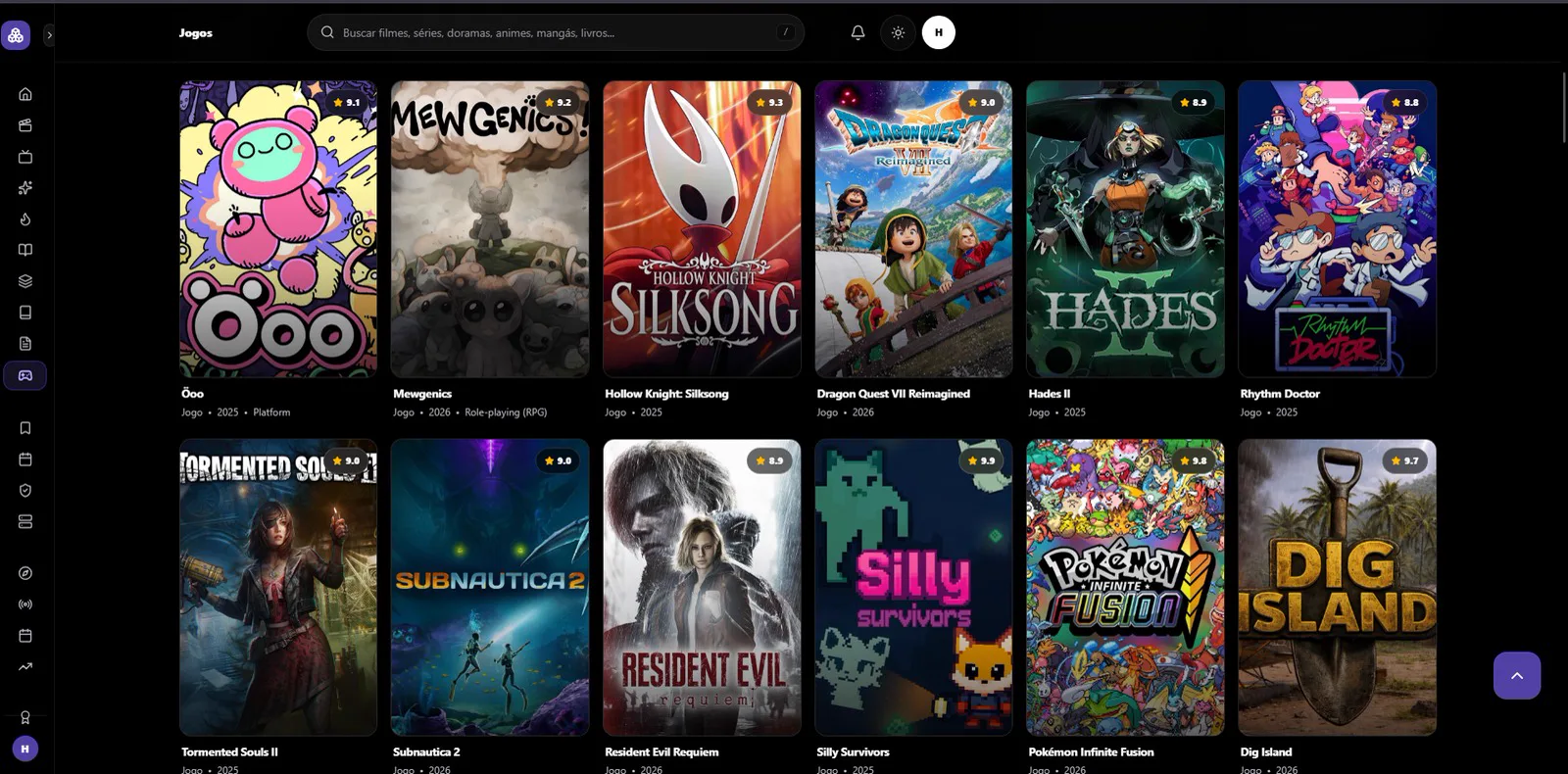
Task: Go to Home via the house icon
Action: pyautogui.click(x=25, y=94)
